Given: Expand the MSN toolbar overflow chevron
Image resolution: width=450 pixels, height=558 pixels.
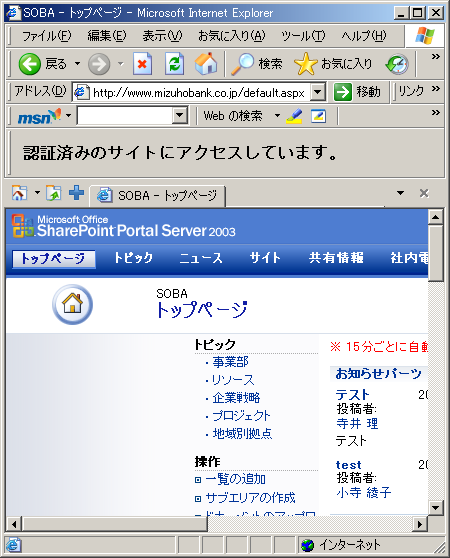Looking at the screenshot, I should click(x=435, y=113).
